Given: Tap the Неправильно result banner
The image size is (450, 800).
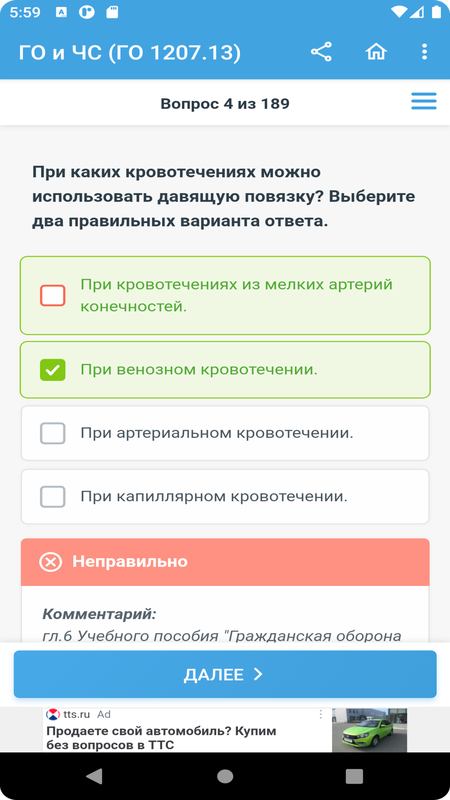Looking at the screenshot, I should tap(225, 562).
